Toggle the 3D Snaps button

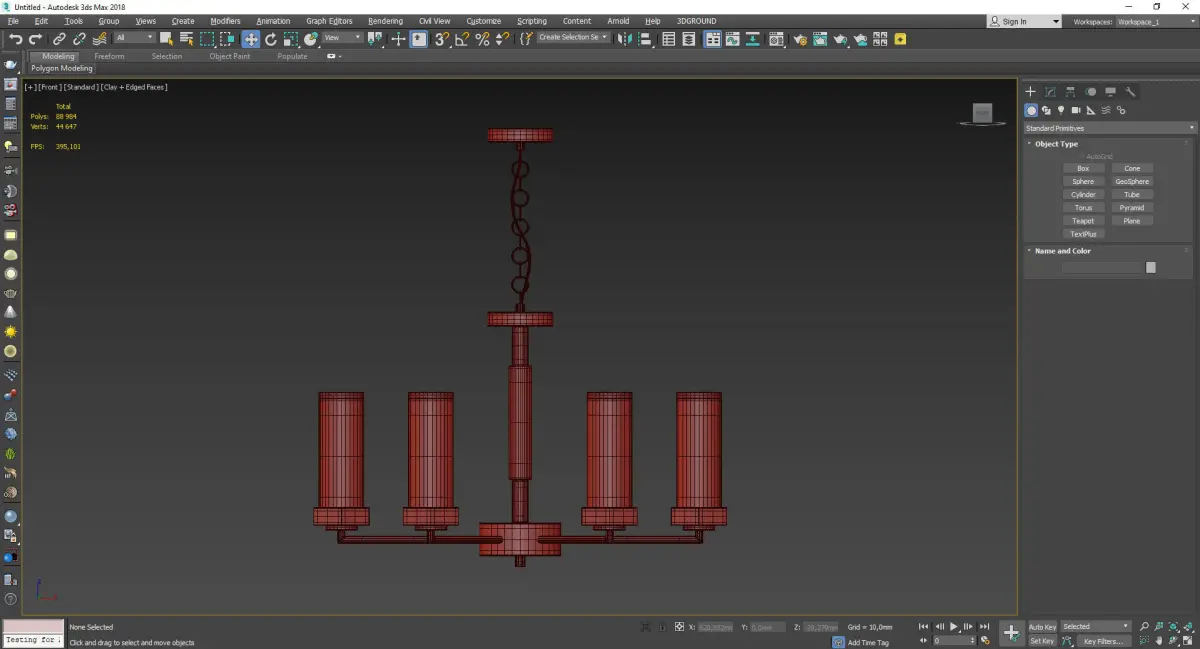[x=441, y=39]
